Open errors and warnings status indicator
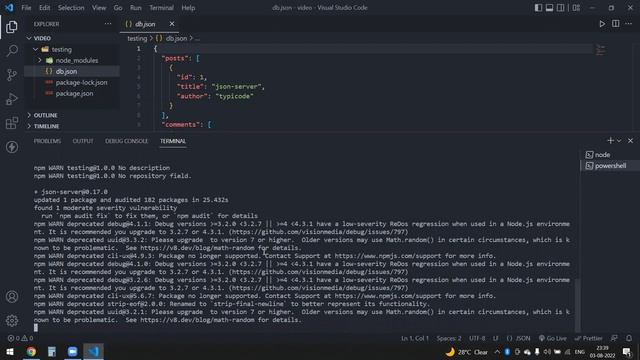 pyautogui.click(x=20, y=338)
